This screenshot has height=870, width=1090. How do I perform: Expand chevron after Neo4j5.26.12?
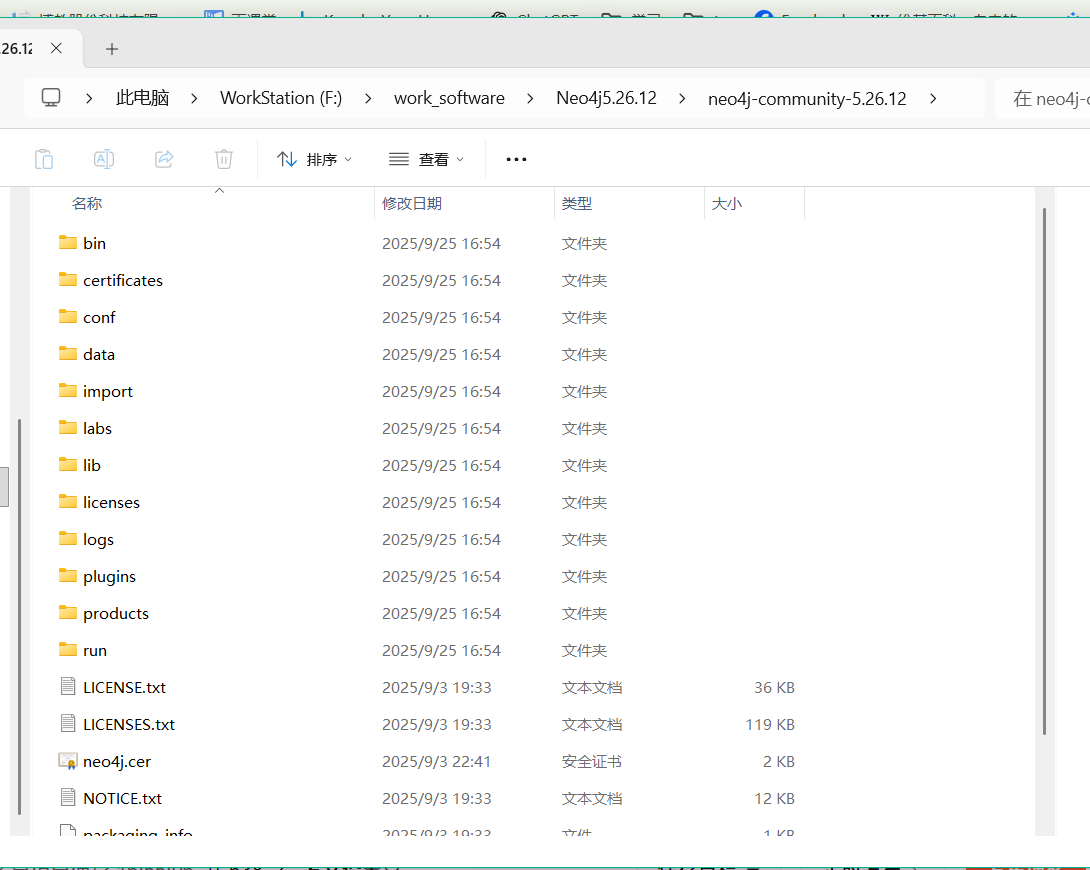pyautogui.click(x=682, y=99)
